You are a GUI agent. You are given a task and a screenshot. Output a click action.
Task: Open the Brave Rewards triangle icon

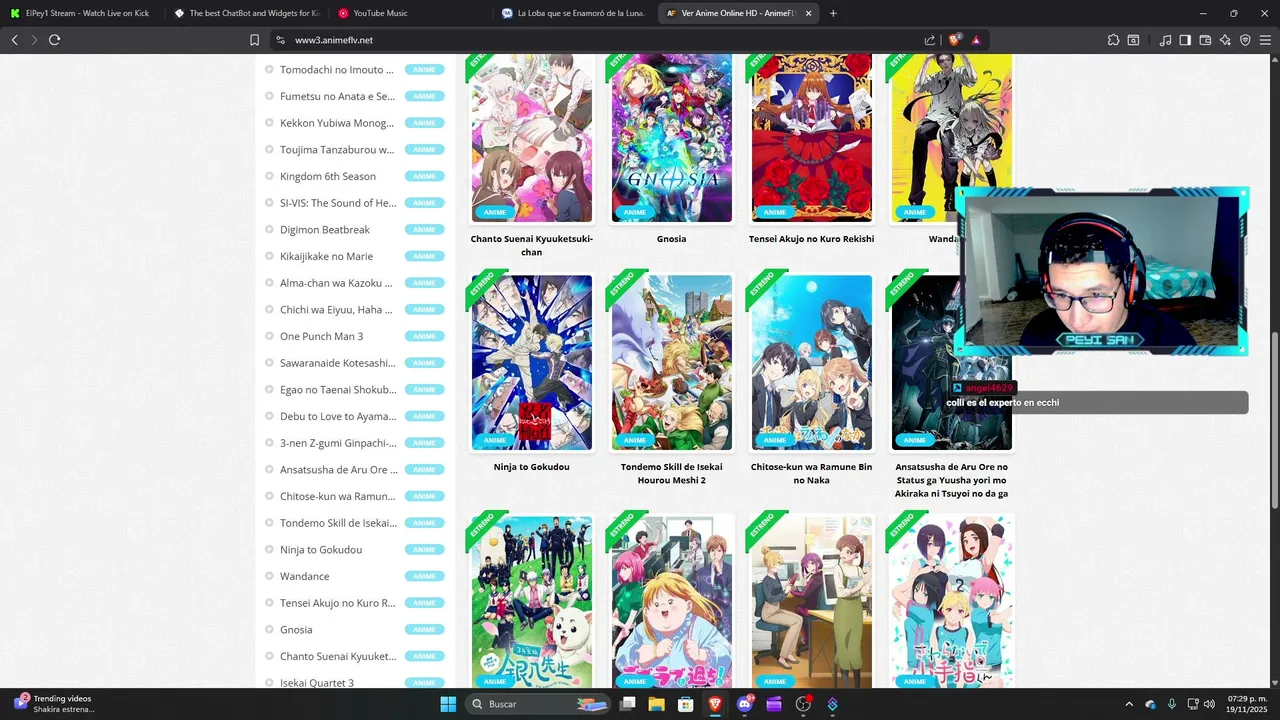pos(975,40)
